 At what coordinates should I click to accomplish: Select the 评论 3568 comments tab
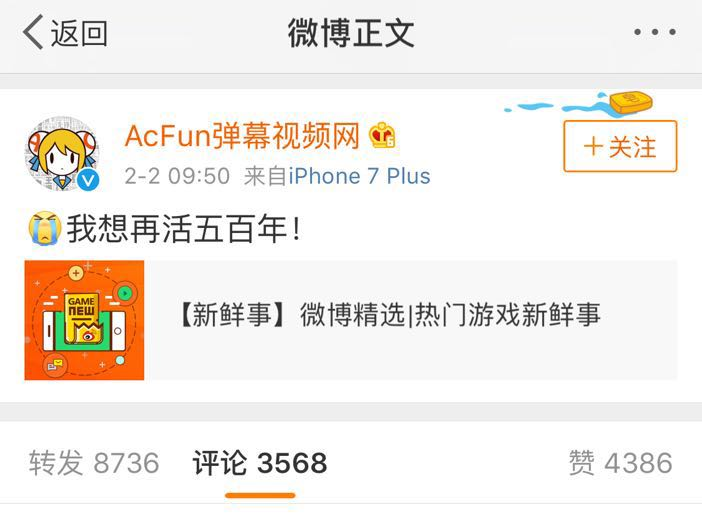click(260, 463)
